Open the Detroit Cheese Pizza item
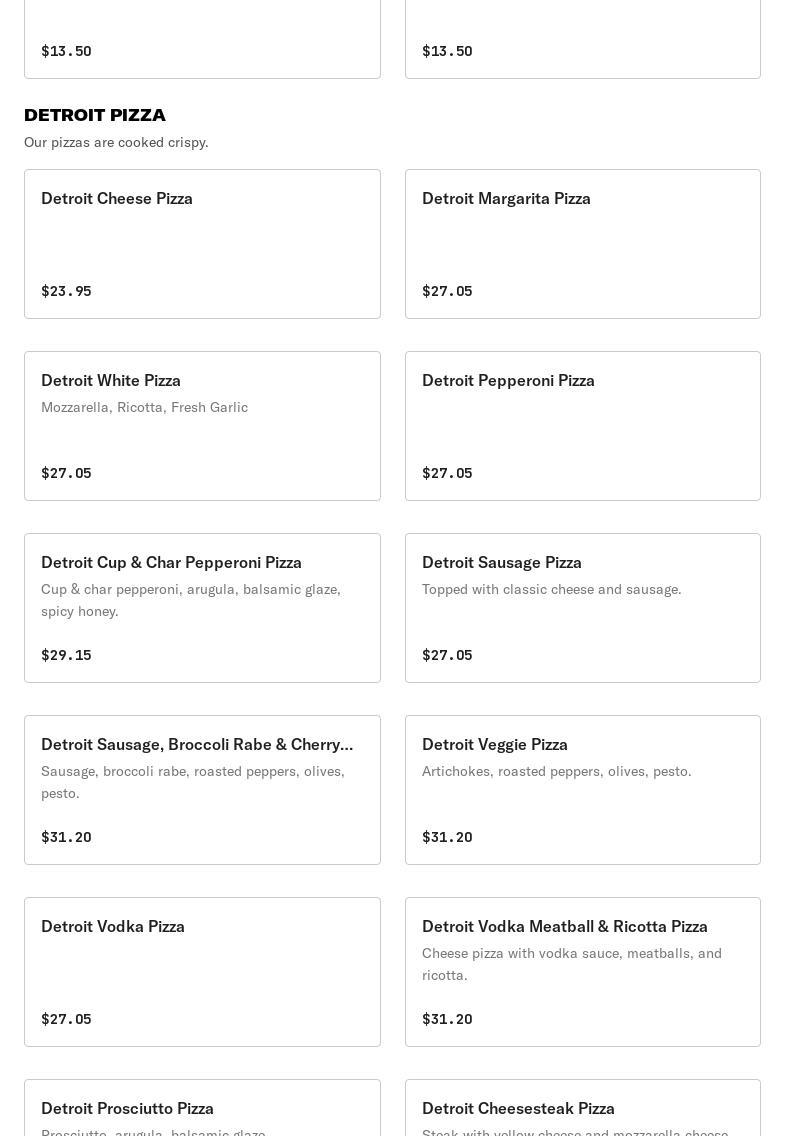The height and width of the screenshot is (1136, 785). point(202,244)
